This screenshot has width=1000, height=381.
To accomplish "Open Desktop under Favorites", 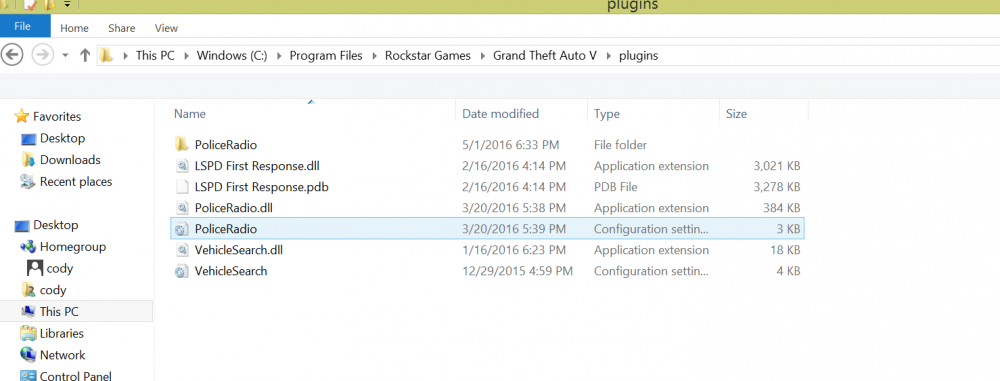I will 62,138.
